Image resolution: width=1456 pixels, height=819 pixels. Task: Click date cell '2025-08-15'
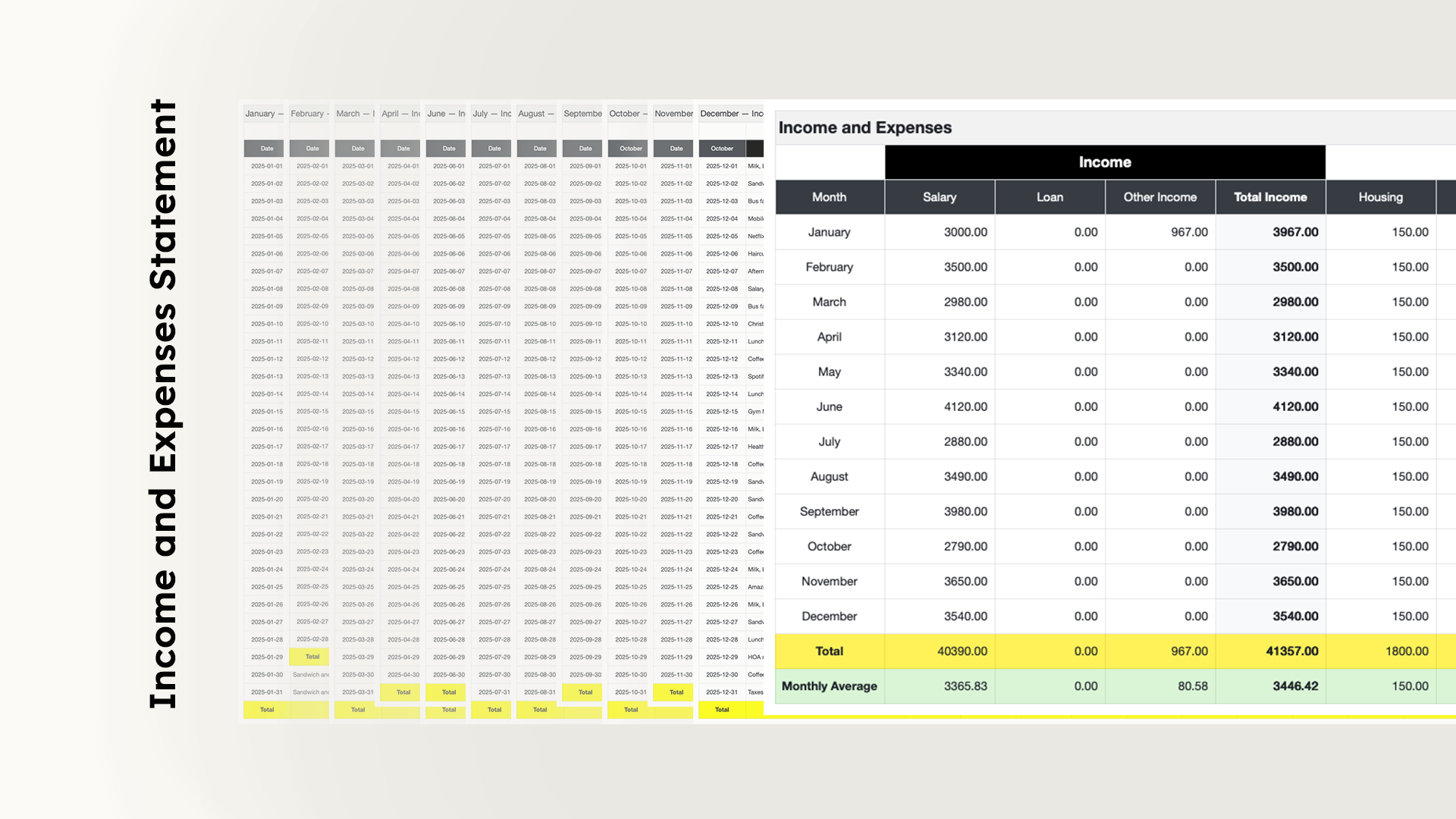540,412
